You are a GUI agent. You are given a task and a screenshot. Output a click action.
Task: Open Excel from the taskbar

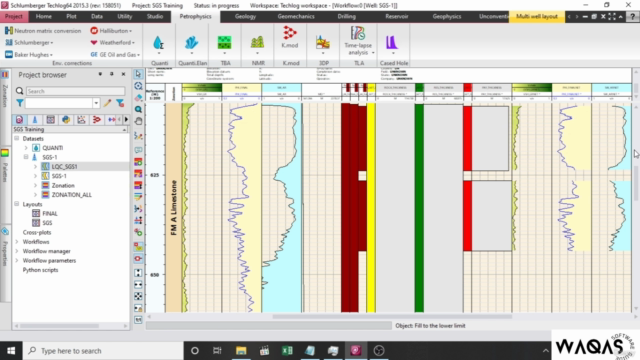click(287, 351)
